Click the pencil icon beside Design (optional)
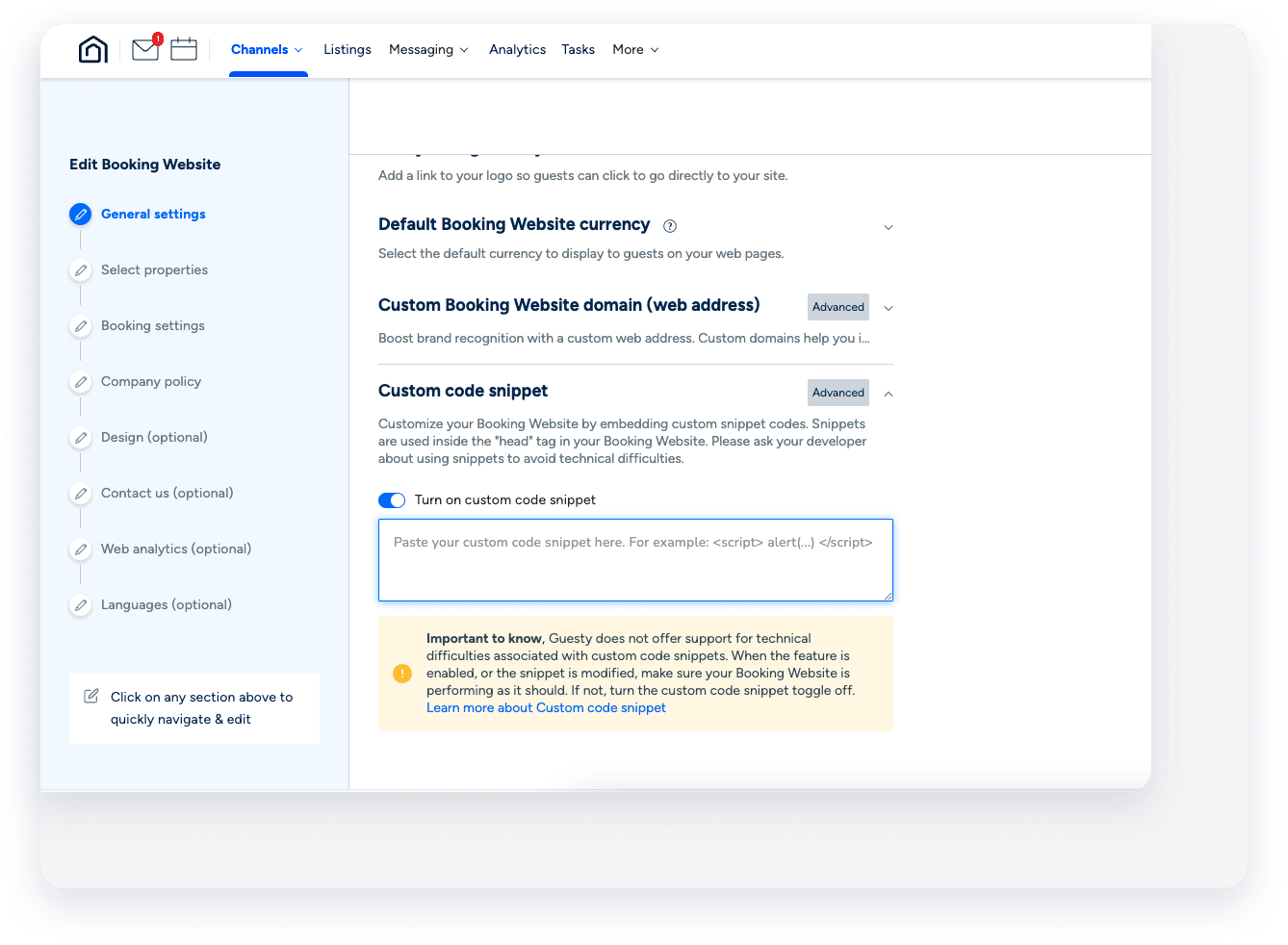1288x945 pixels. tap(81, 438)
